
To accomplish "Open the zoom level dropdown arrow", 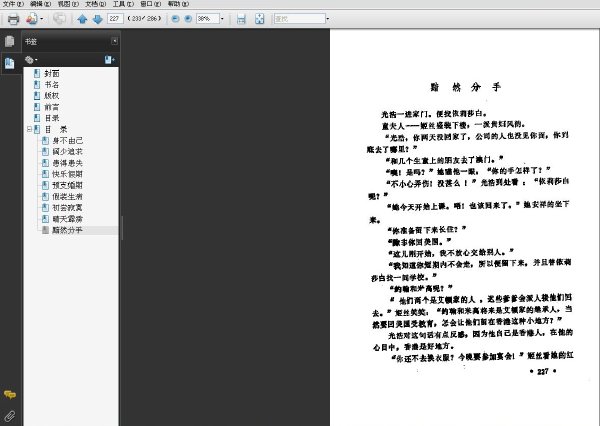I will click(222, 19).
